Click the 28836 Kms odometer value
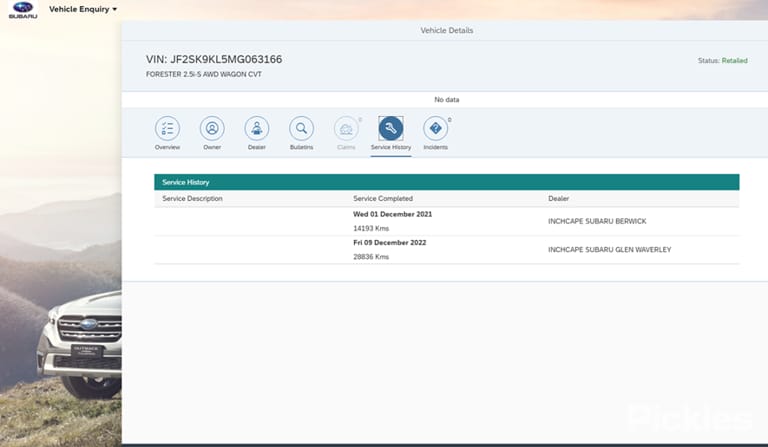The width and height of the screenshot is (768, 447). tap(371, 257)
